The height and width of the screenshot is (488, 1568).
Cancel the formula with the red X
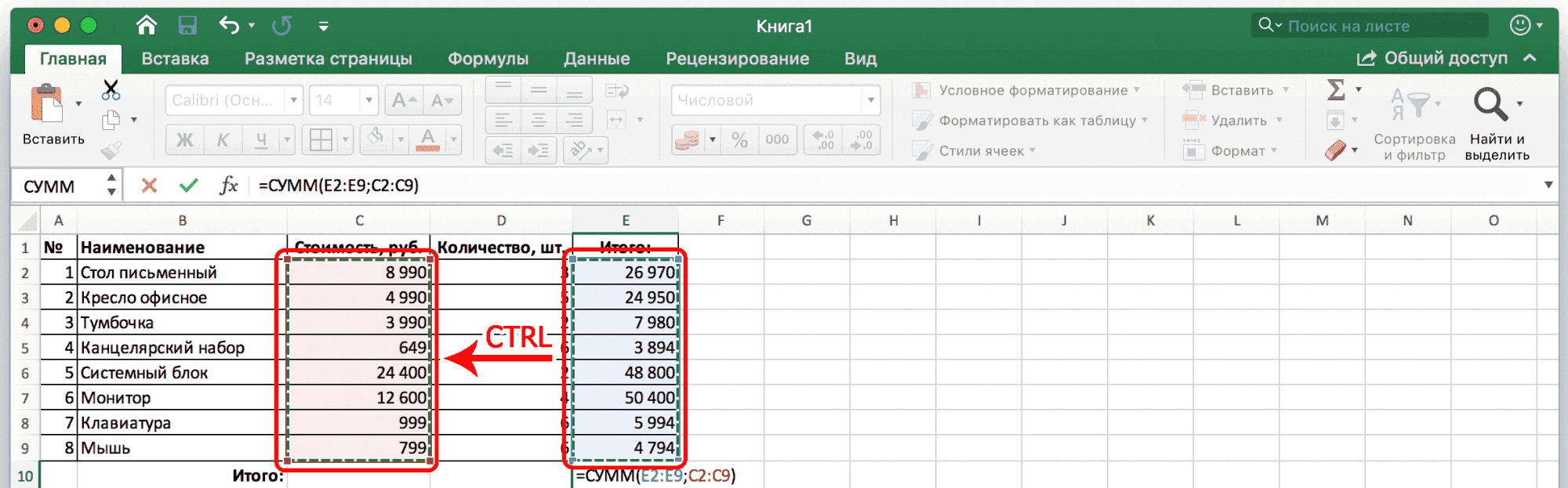coord(149,186)
